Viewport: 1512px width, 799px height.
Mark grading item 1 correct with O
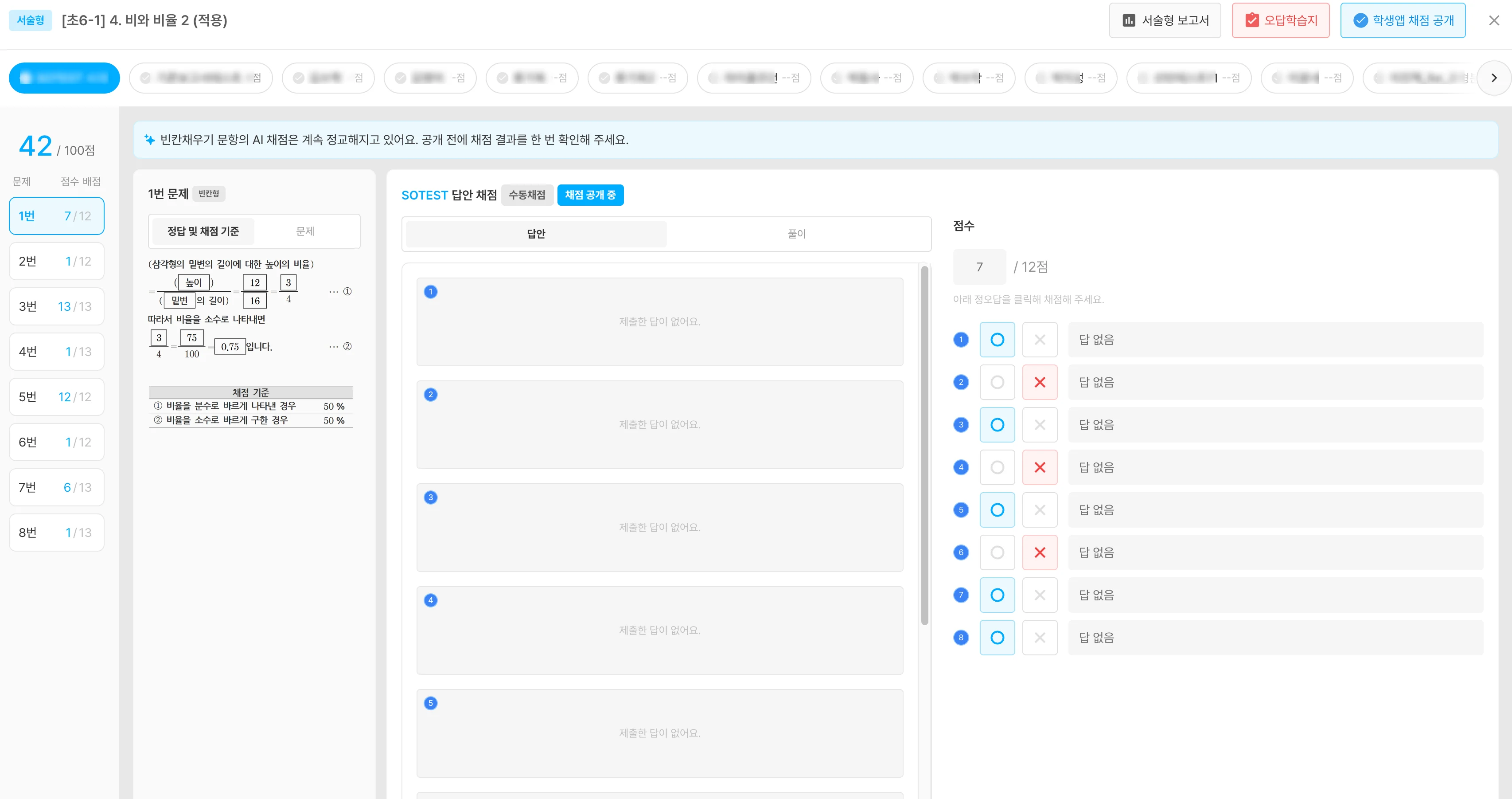click(997, 340)
